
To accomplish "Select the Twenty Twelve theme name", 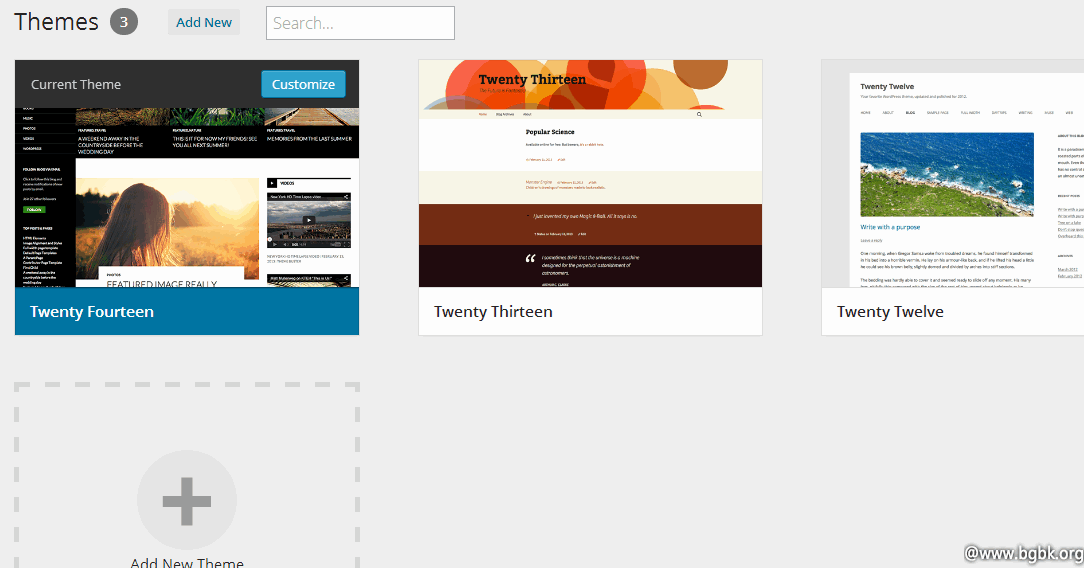I will [890, 312].
